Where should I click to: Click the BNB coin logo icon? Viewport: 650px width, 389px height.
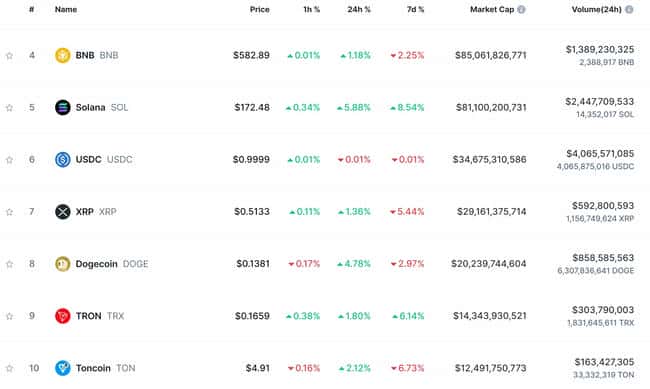point(63,55)
